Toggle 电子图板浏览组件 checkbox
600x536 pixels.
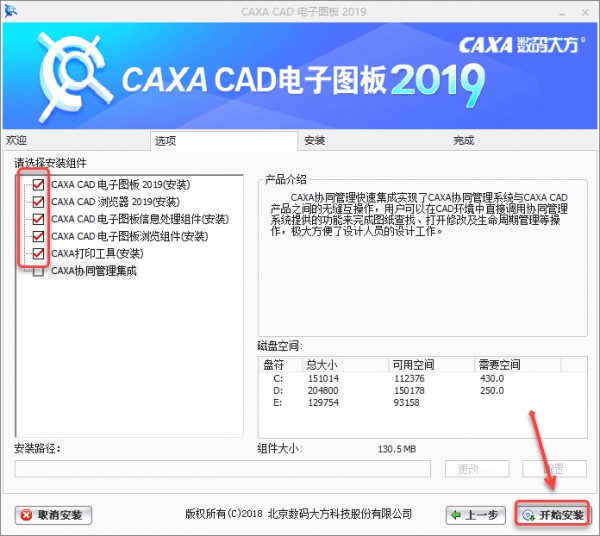point(38,236)
